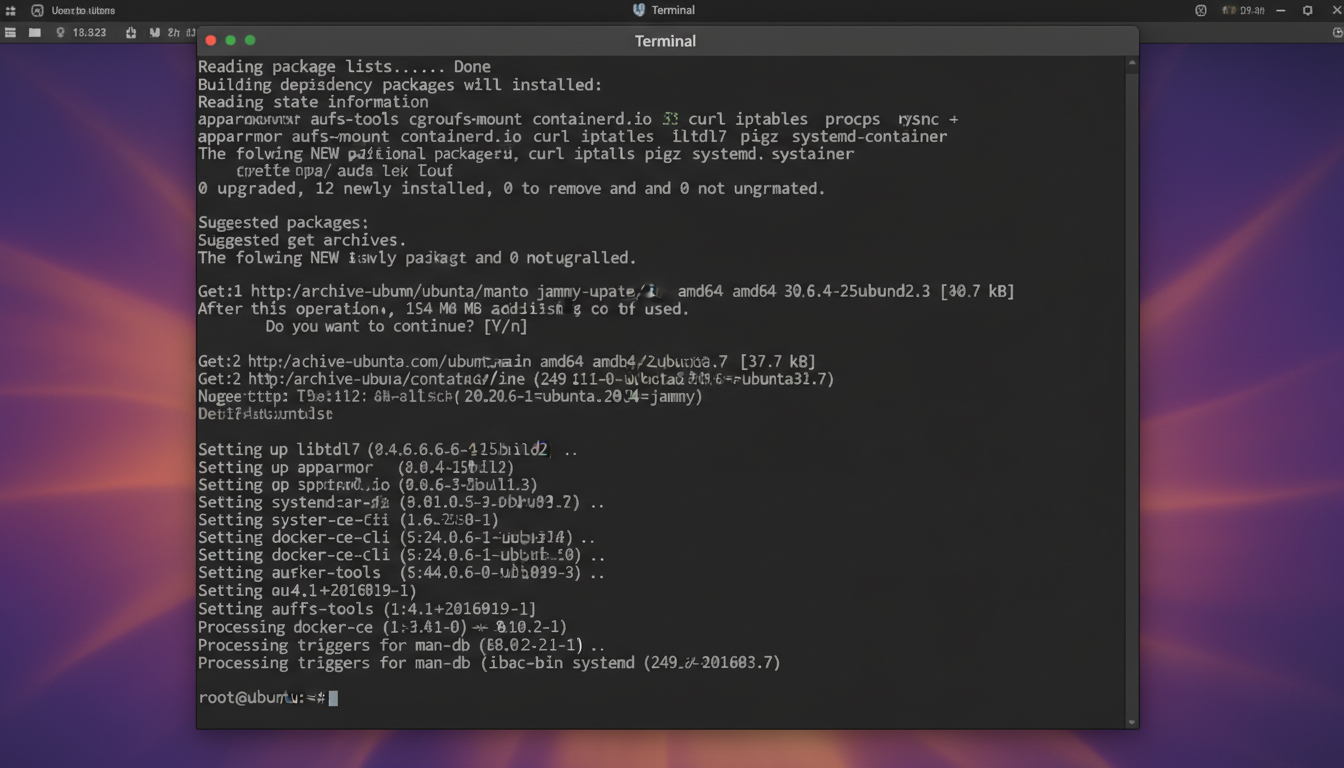Click the "Setting up apparmor" line
The image size is (1344, 768).
point(356,467)
